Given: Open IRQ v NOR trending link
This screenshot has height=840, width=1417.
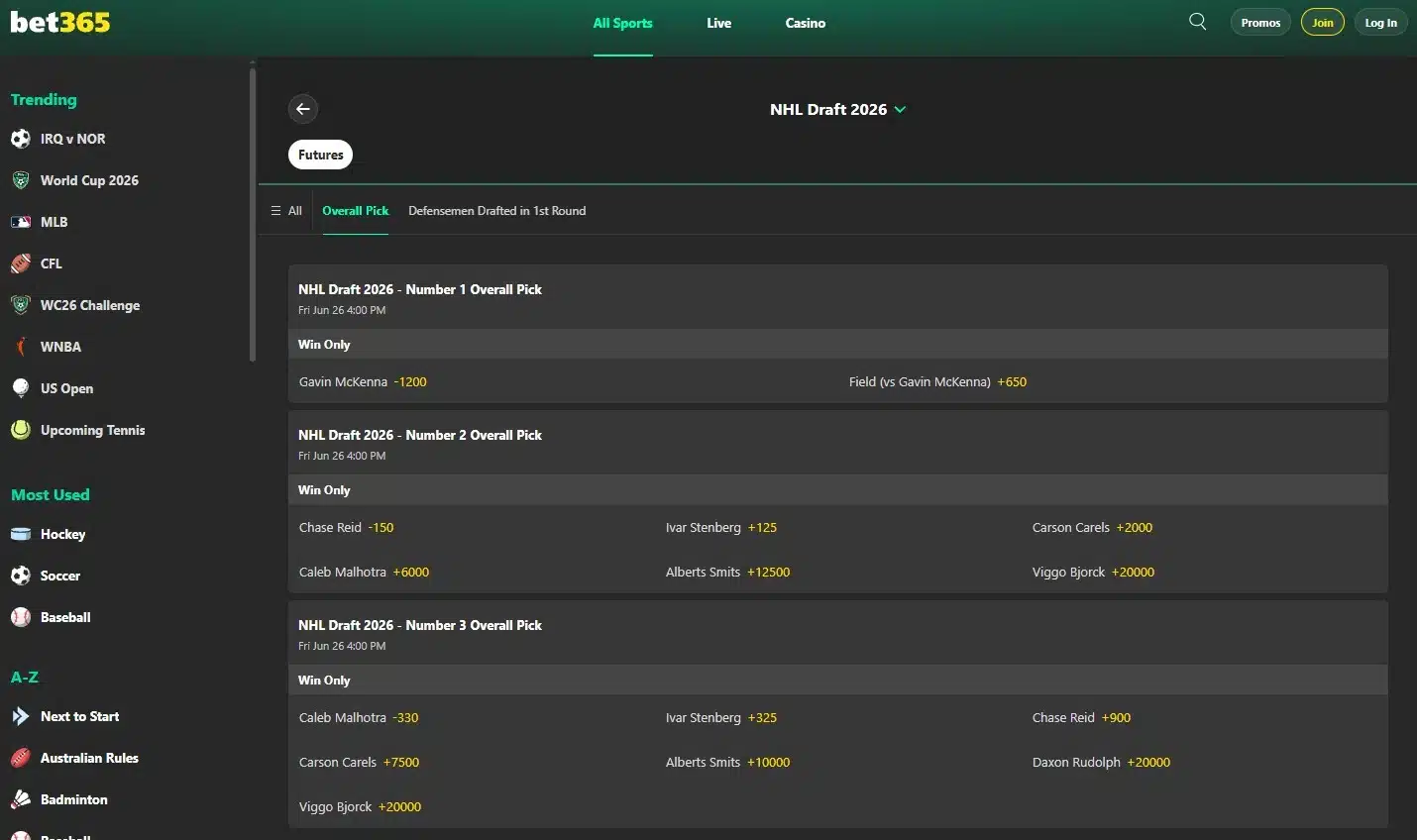Looking at the screenshot, I should click(72, 139).
